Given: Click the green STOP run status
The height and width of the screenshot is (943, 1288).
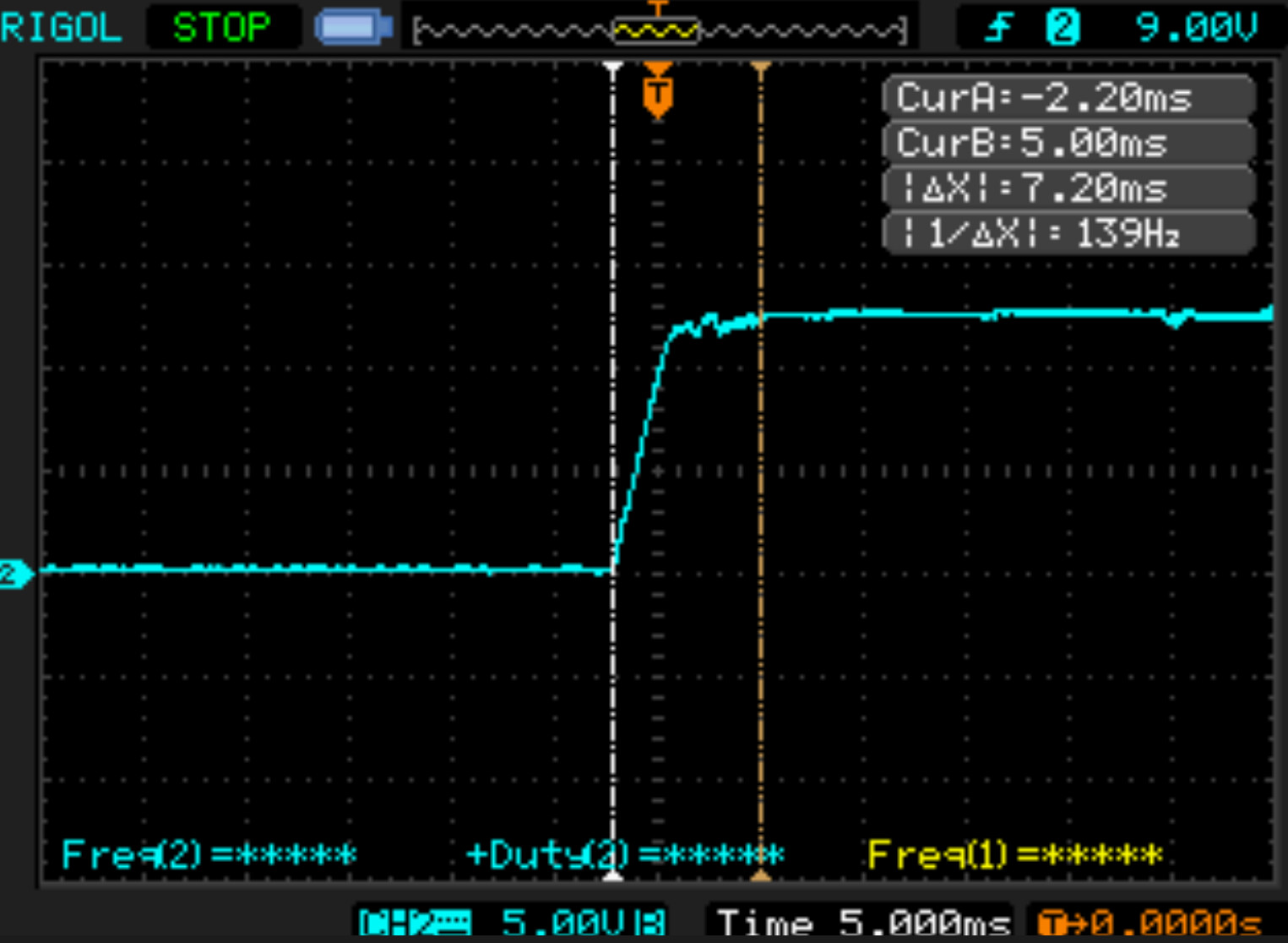Looking at the screenshot, I should coord(221,28).
